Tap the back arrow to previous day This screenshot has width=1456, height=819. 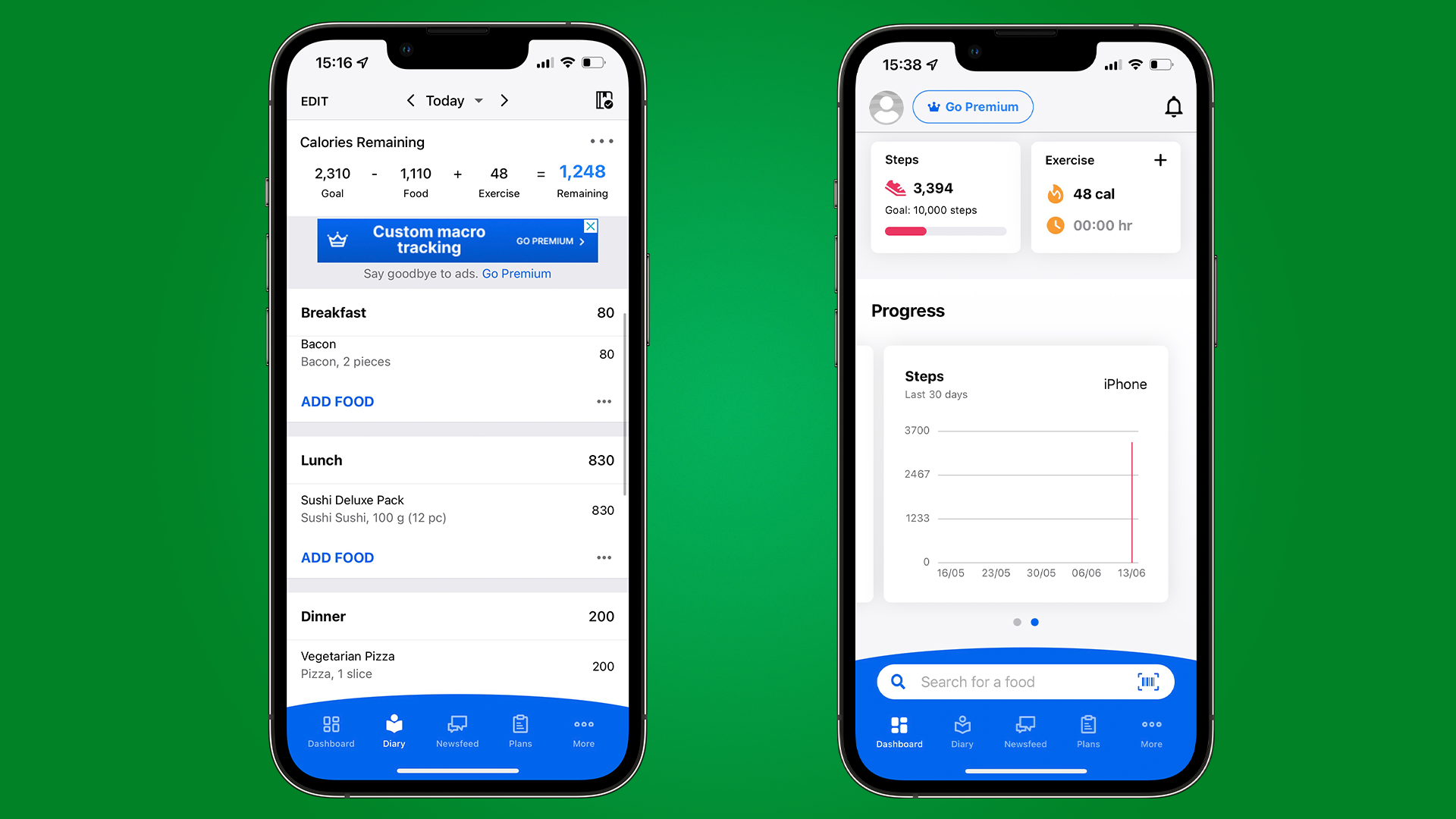(x=410, y=100)
